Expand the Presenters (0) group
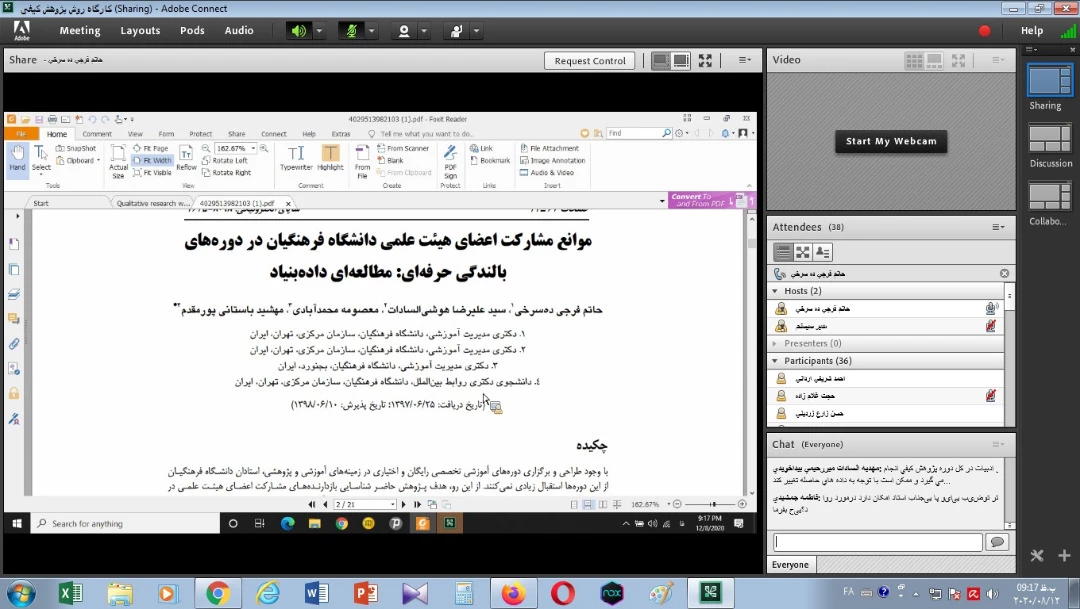The image size is (1080, 609). point(775,344)
